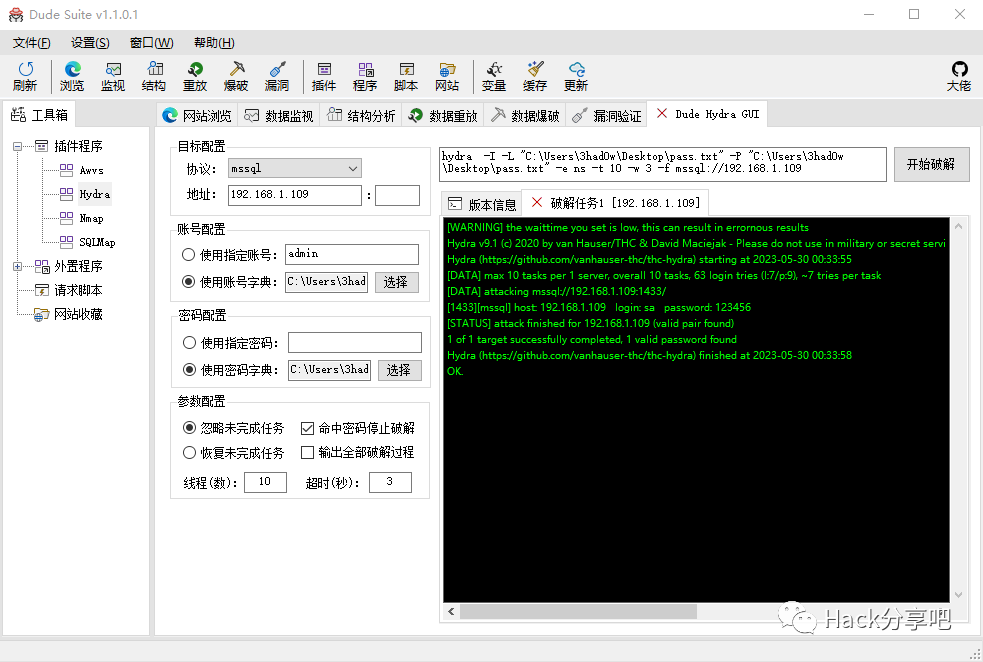Select 恢复未完成任务 radio button
Screen dimensions: 983x662
[189, 452]
